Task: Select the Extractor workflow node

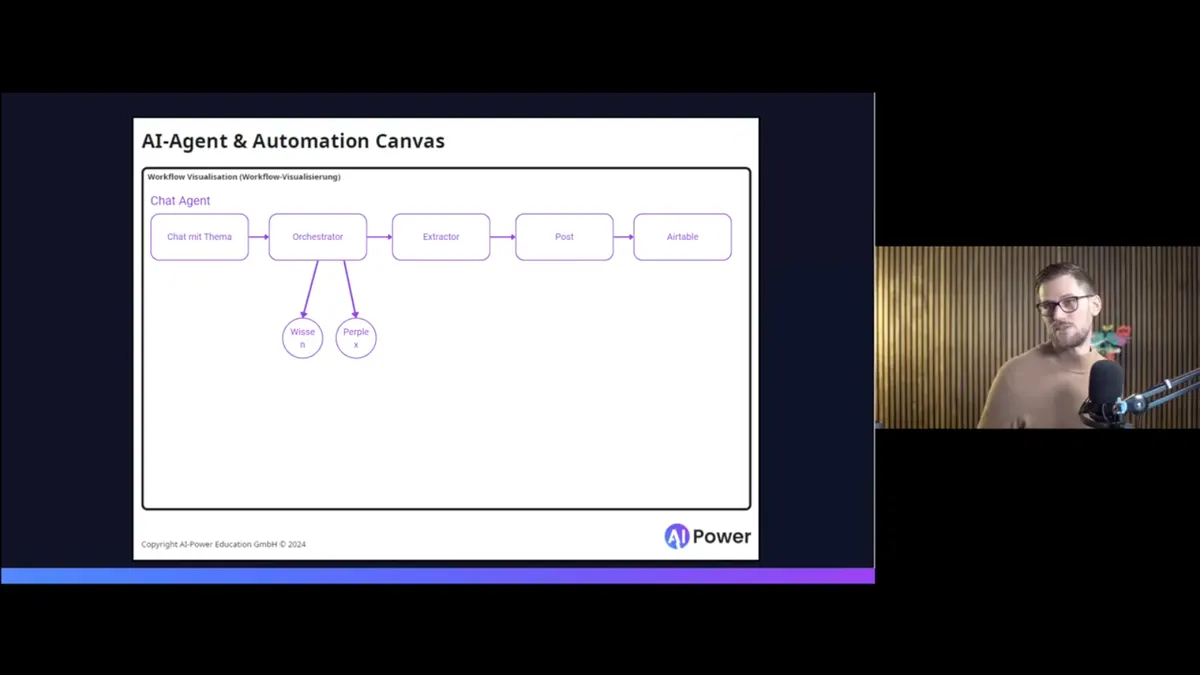Action: point(441,237)
